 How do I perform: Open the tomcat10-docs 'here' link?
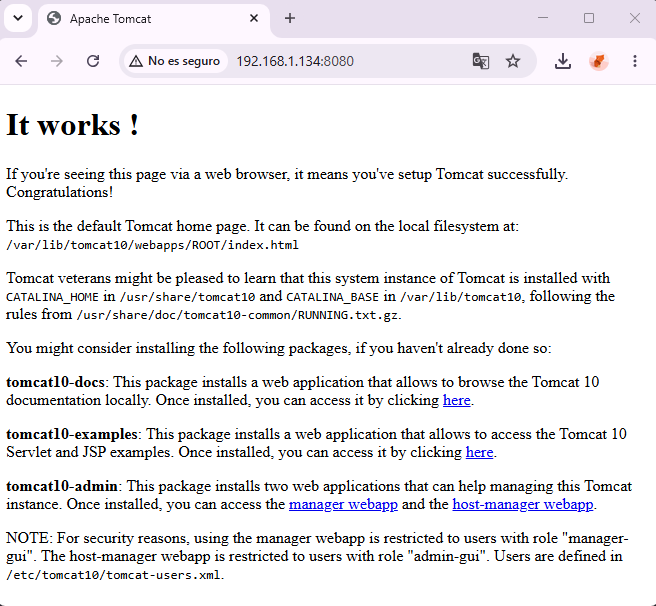(456, 401)
